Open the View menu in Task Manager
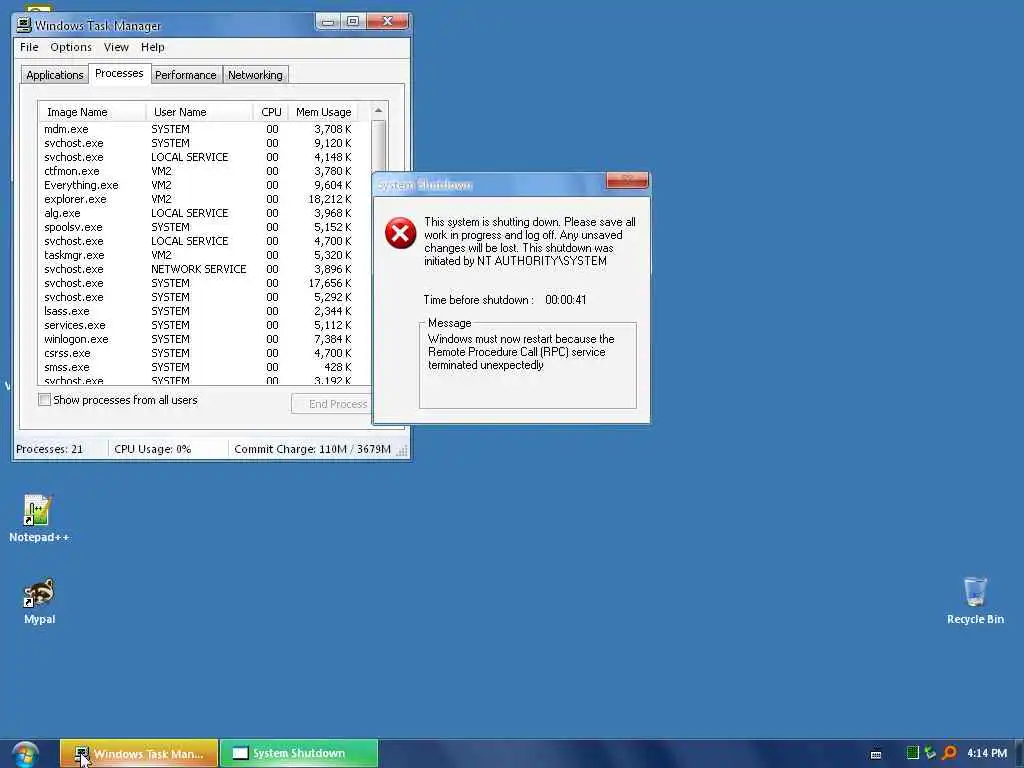This screenshot has height=768, width=1024. pyautogui.click(x=116, y=47)
